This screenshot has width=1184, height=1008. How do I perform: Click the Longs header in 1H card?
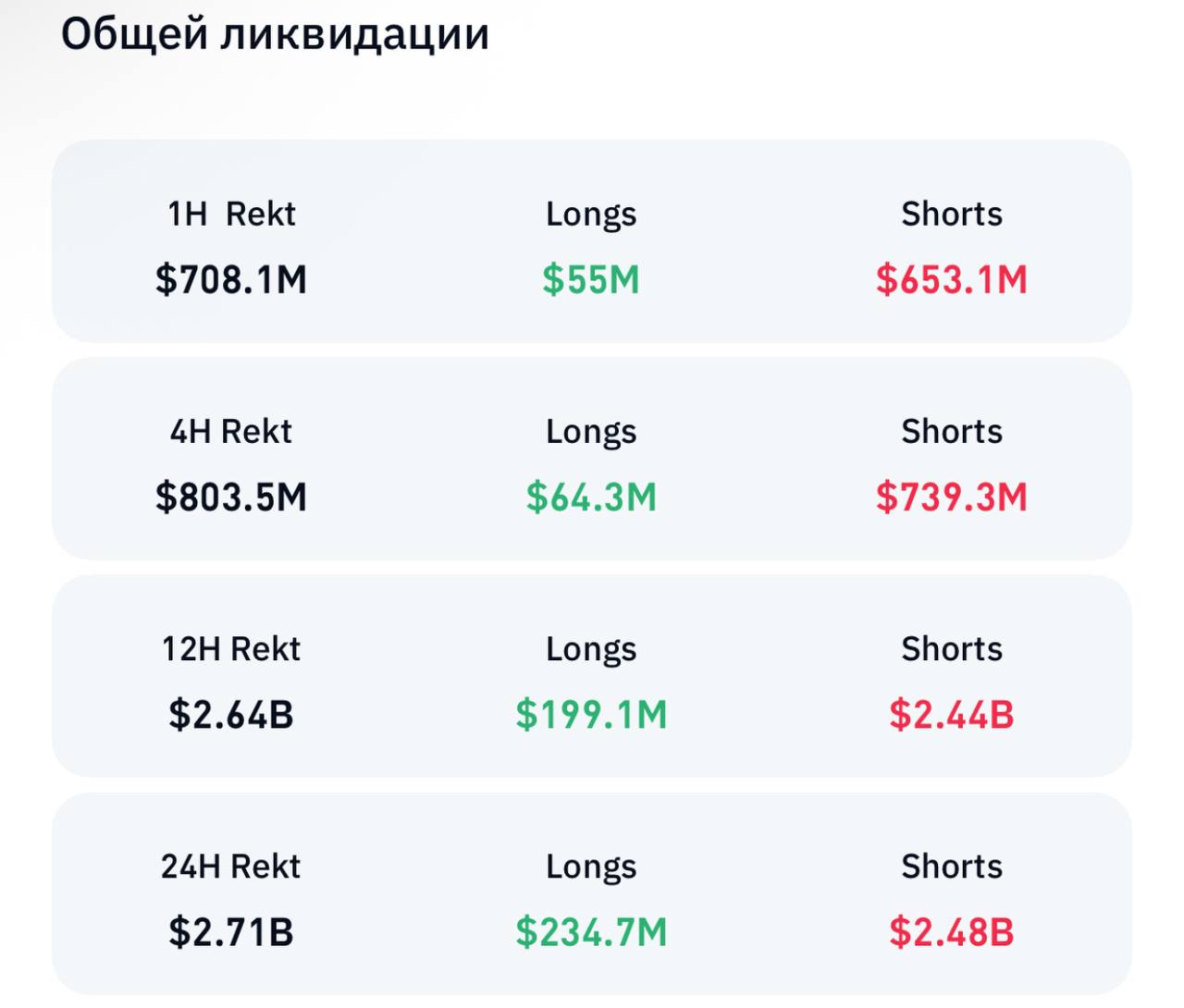coord(591,215)
